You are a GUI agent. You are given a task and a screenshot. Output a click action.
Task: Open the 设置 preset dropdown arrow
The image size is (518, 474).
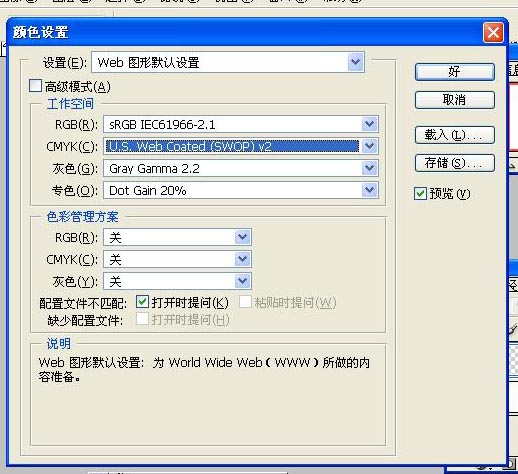pyautogui.click(x=355, y=62)
